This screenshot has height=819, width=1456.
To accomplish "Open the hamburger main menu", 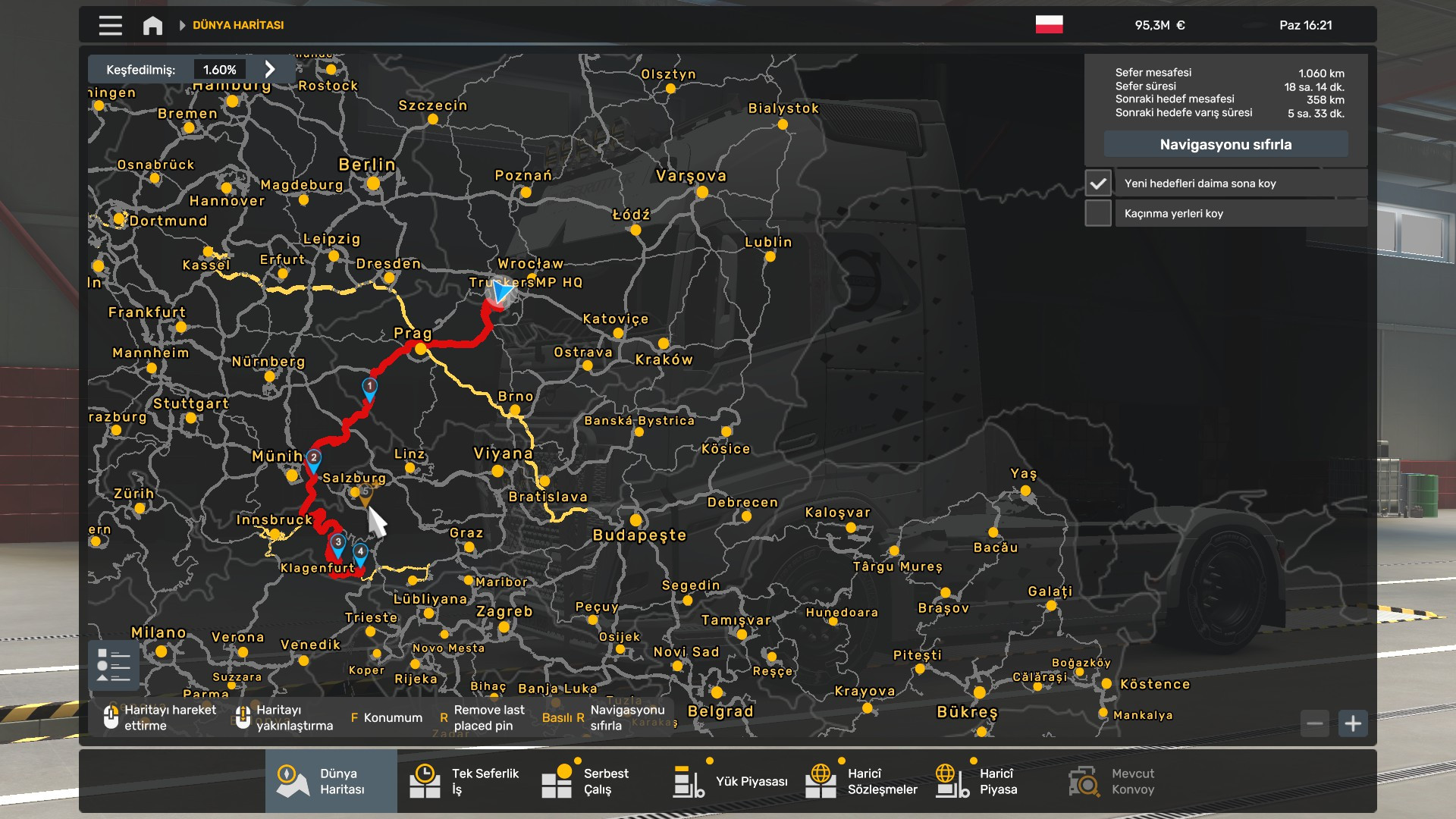I will pos(110,25).
